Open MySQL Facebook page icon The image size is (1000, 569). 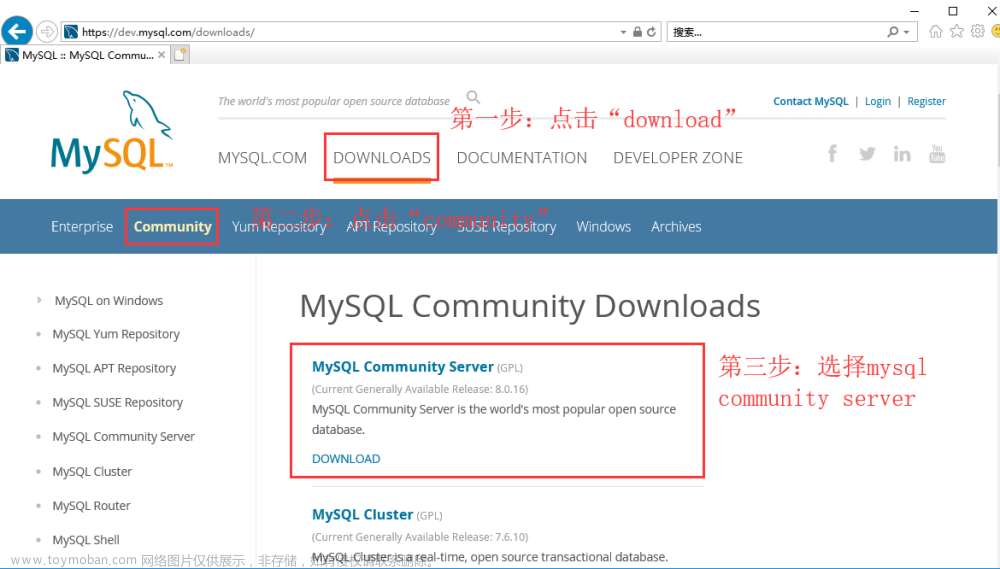pos(832,153)
